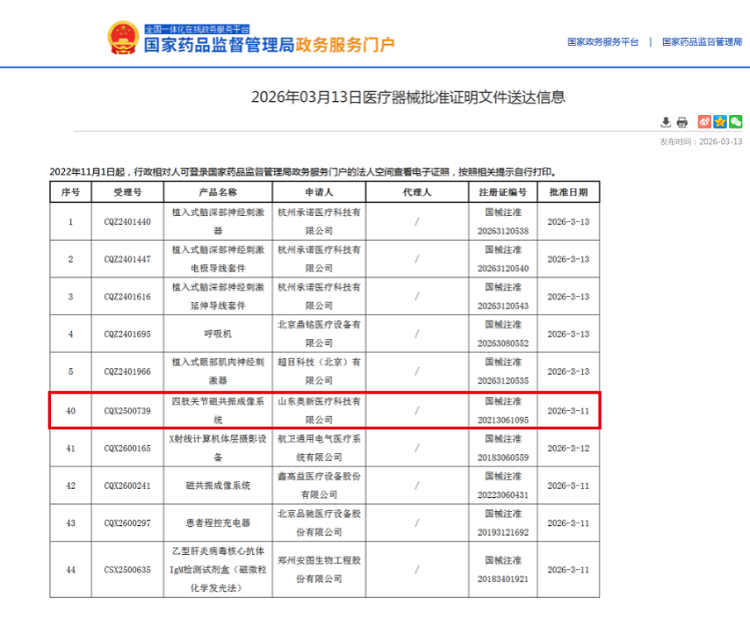This screenshot has height=619, width=750.
Task: Open the 国家药品监督管理局 header link
Action: (702, 42)
